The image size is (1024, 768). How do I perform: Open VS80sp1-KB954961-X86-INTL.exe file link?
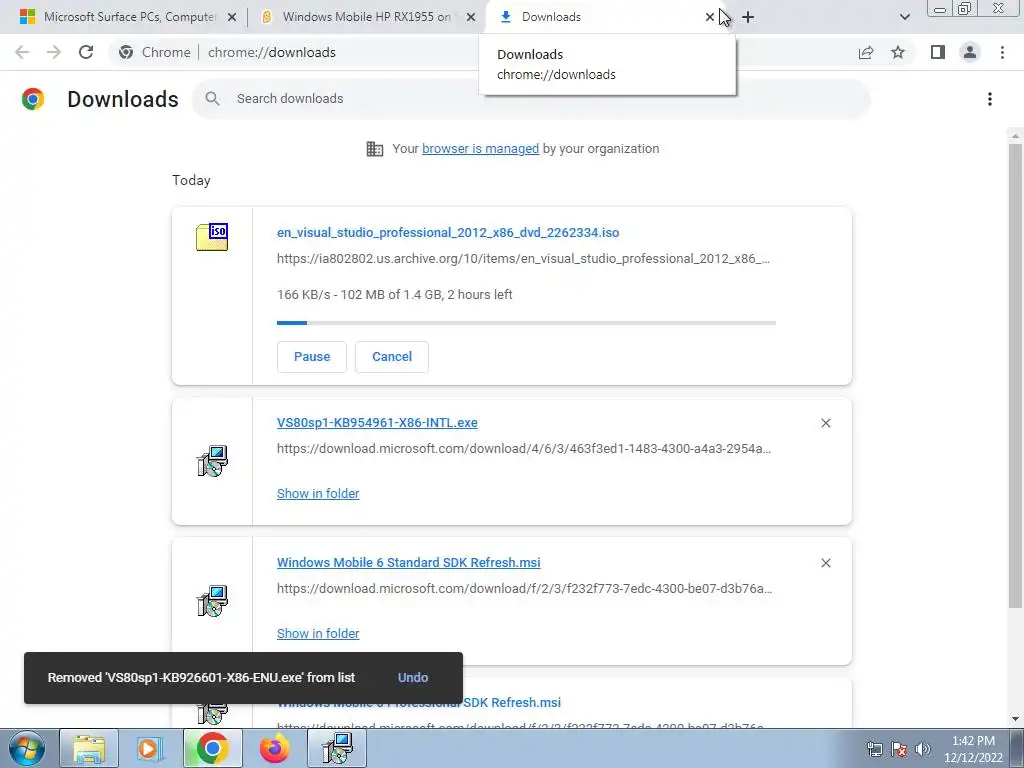[377, 423]
